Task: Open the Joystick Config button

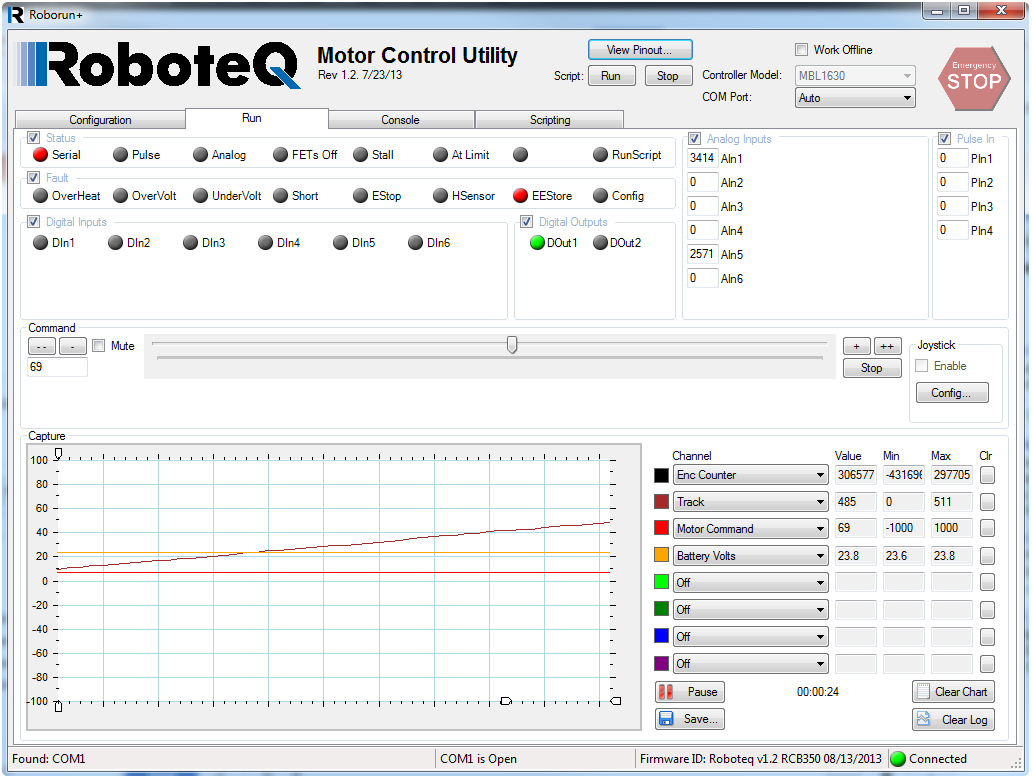Action: pyautogui.click(x=952, y=393)
